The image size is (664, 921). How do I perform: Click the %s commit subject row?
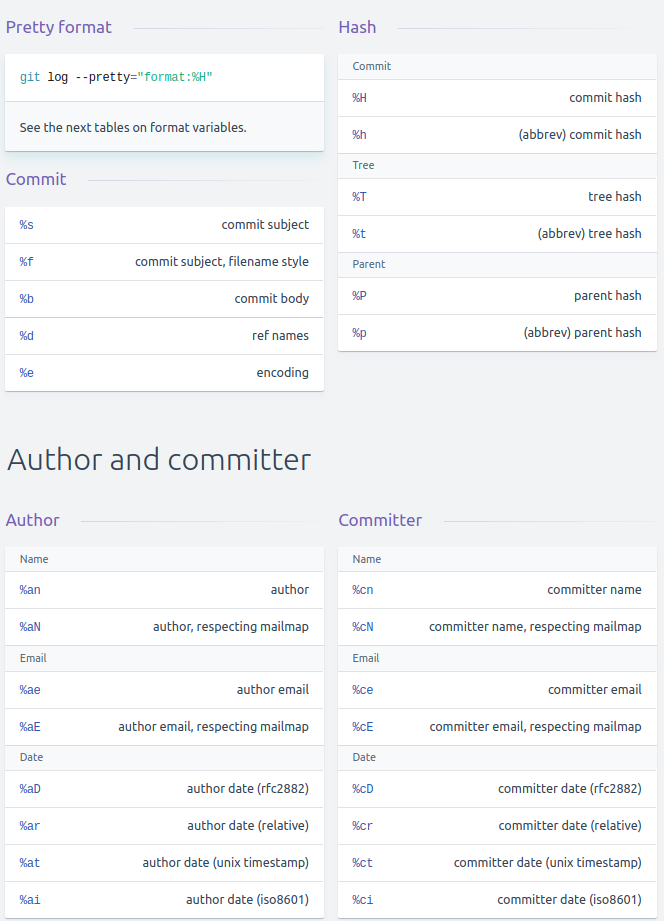pos(164,225)
